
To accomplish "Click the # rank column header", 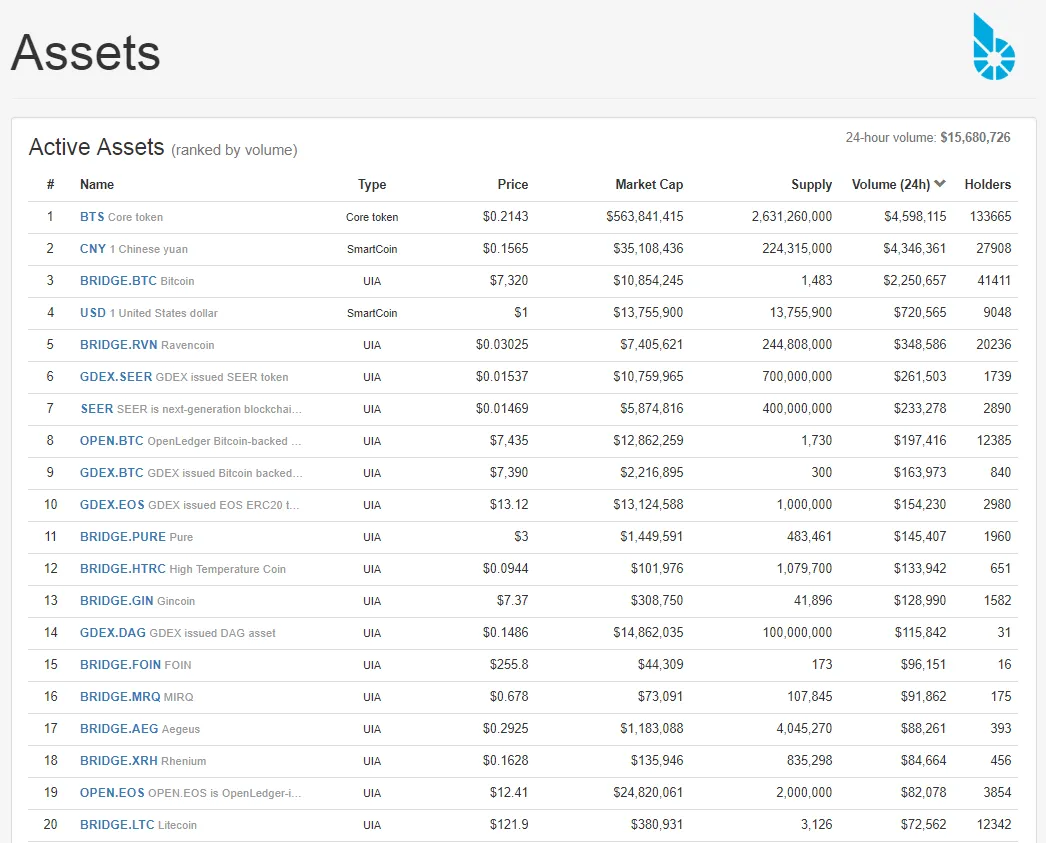I will (x=51, y=185).
